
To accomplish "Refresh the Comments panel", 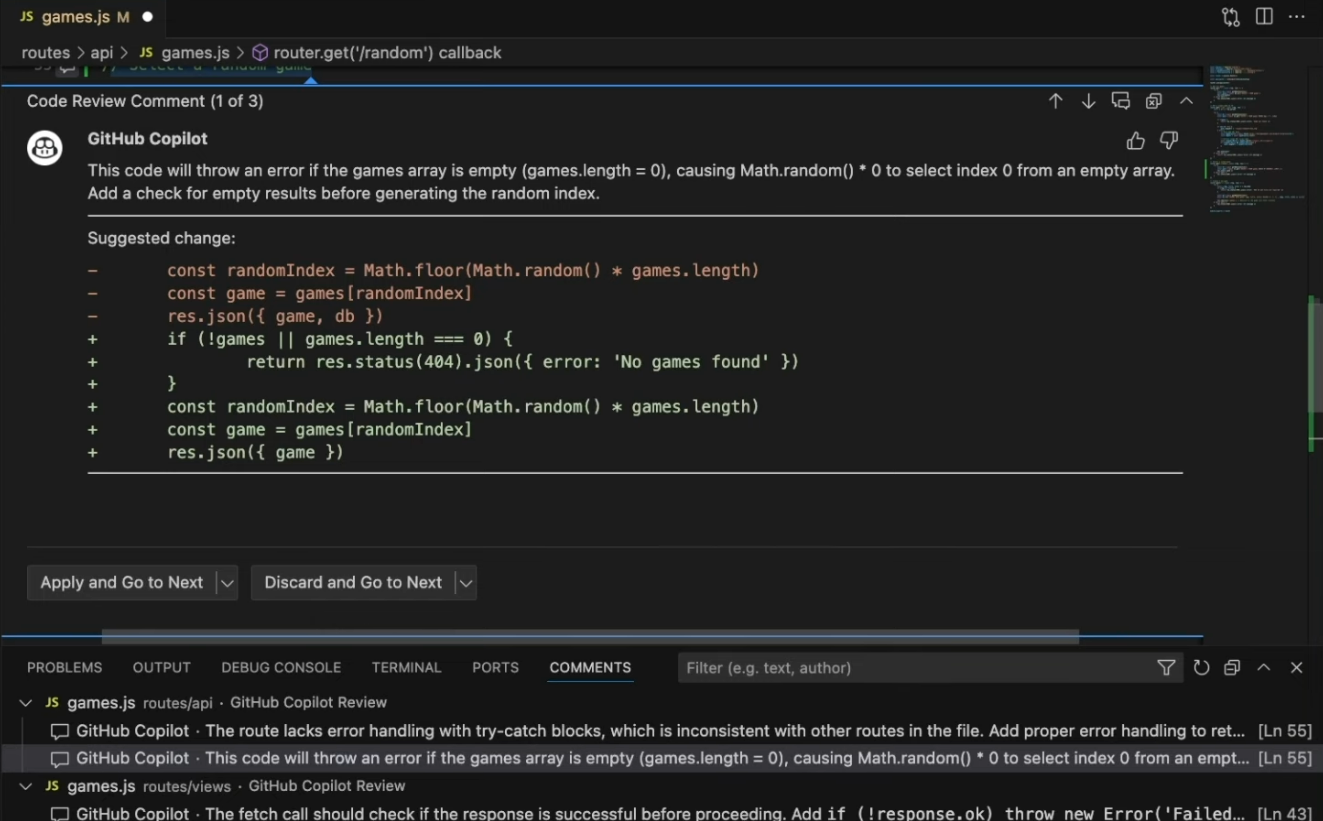I will pyautogui.click(x=1201, y=667).
